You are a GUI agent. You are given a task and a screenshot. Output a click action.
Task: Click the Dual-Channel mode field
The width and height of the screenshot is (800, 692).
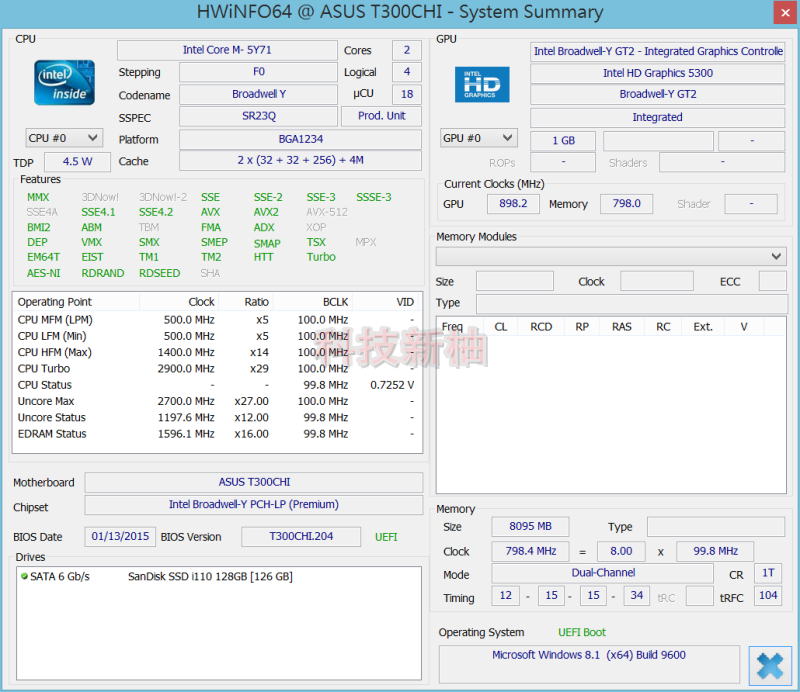[x=603, y=573]
